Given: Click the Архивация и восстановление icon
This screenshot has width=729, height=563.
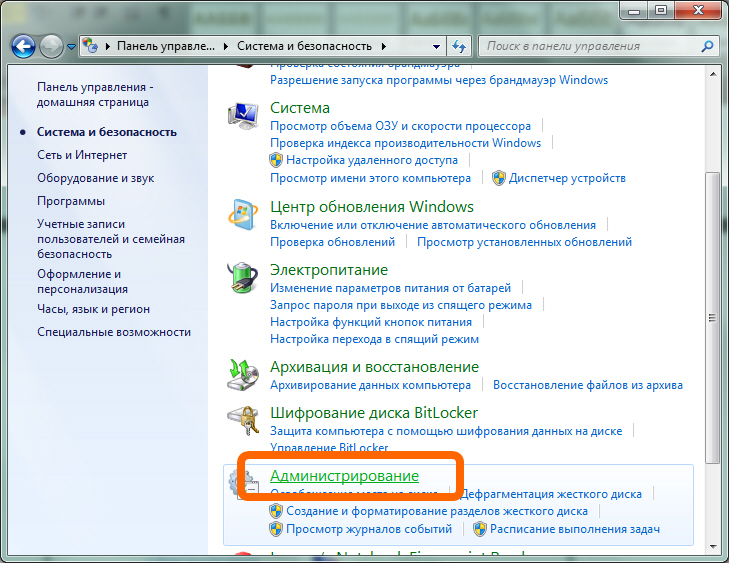Looking at the screenshot, I should tap(243, 375).
